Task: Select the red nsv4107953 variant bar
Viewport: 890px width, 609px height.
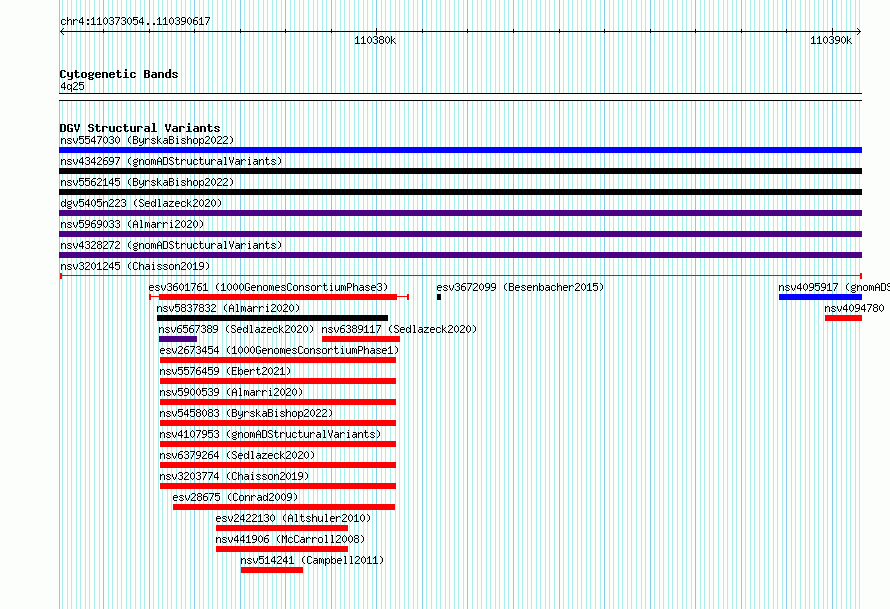Action: point(278,444)
